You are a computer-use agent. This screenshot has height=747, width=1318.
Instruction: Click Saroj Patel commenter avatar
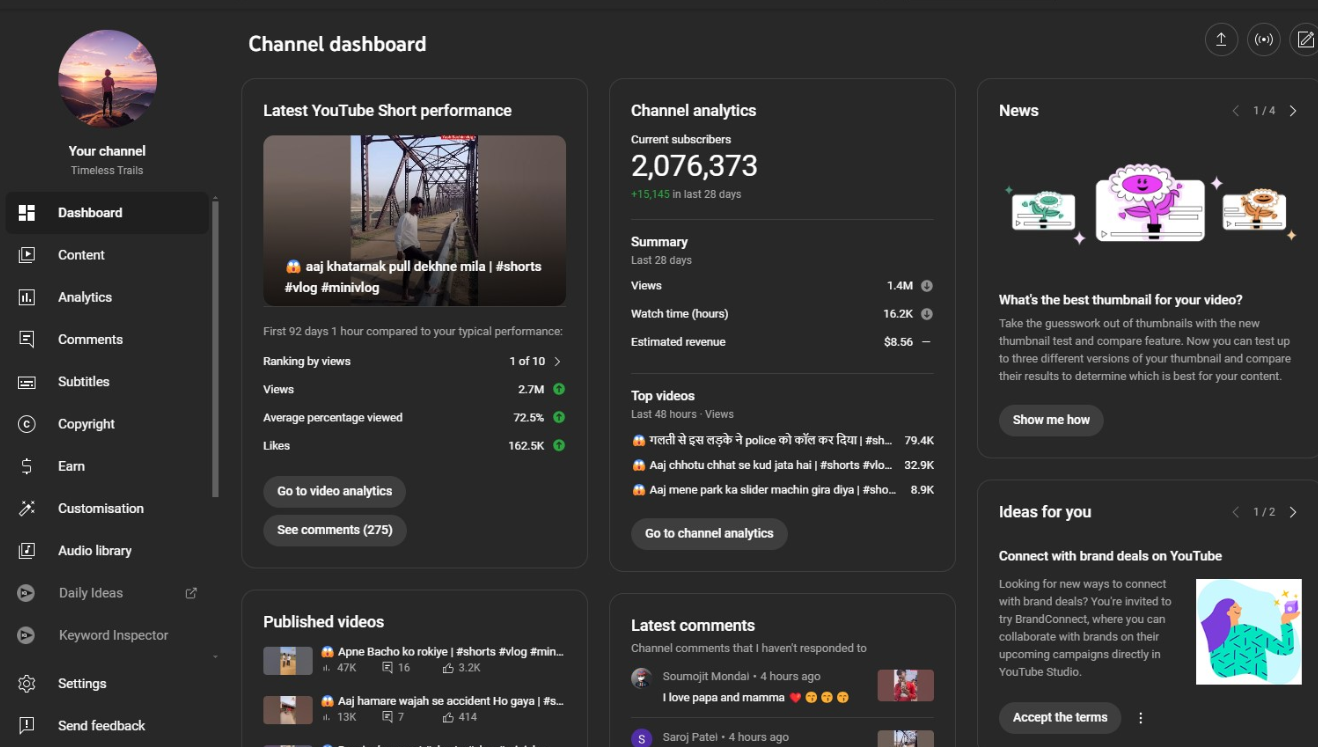click(x=642, y=738)
